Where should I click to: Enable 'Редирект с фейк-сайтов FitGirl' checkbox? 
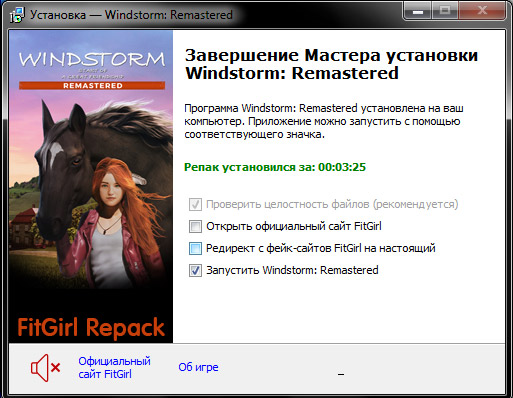pyautogui.click(x=195, y=248)
